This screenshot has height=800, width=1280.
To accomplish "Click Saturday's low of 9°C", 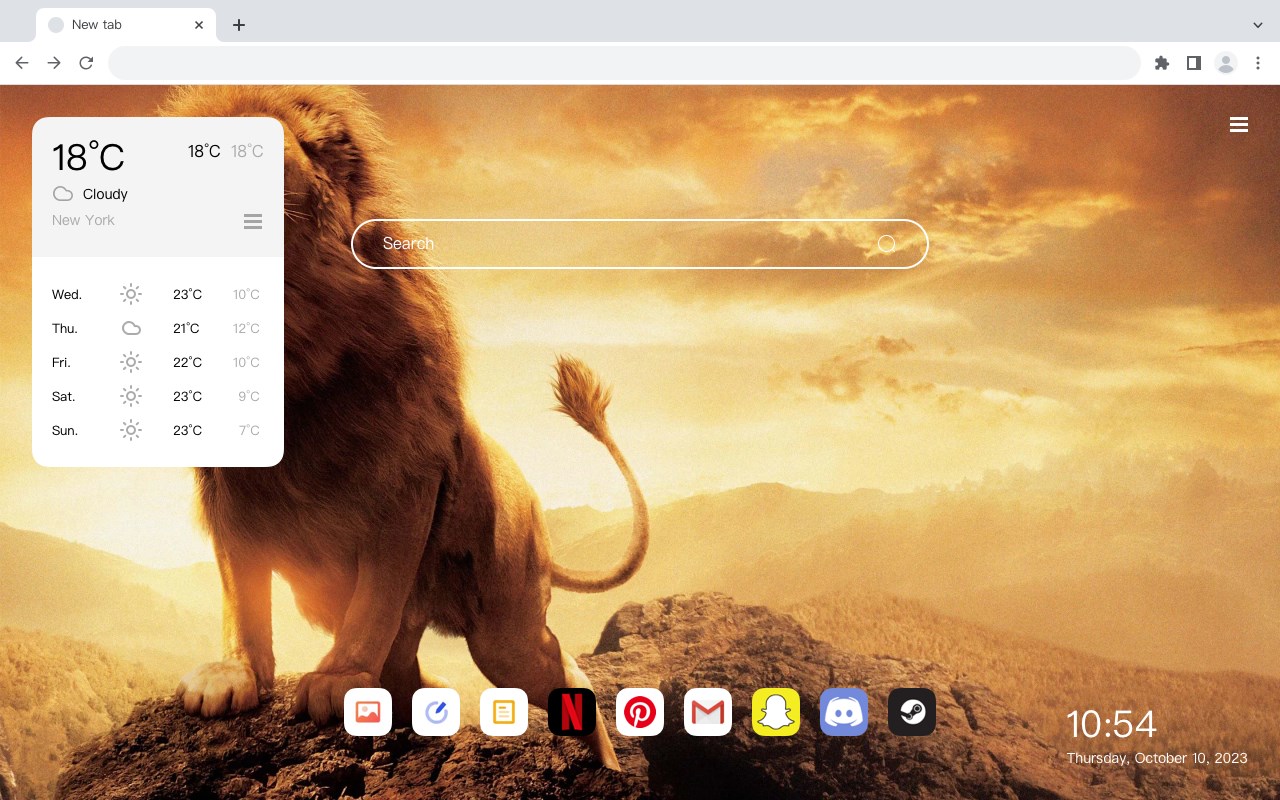I will [x=249, y=396].
